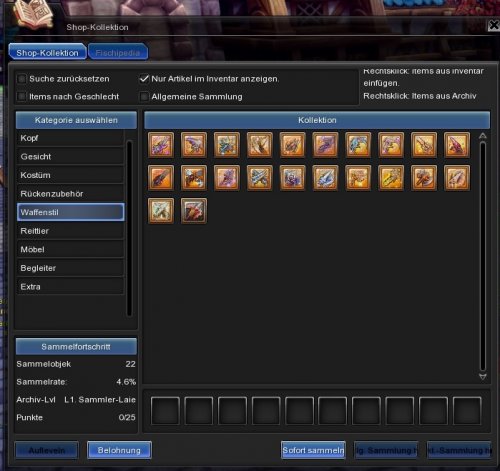Viewport: 500px width, 471px height.
Task: Click the Aufleveln button
Action: [x=47, y=450]
